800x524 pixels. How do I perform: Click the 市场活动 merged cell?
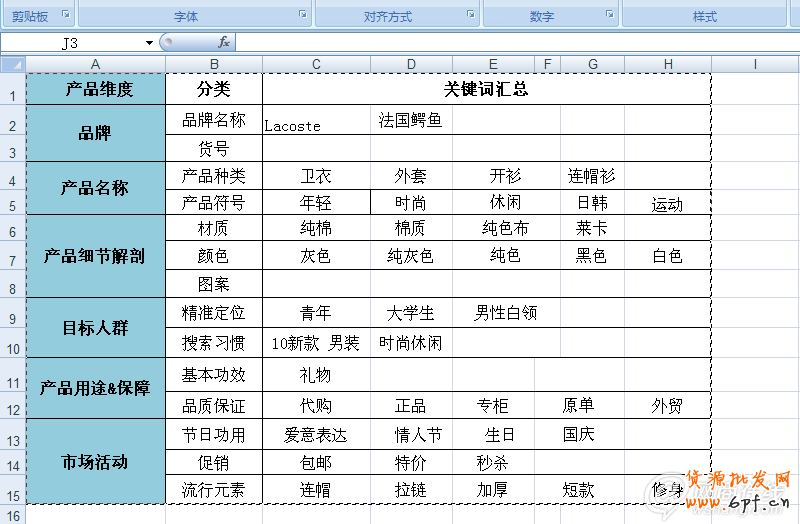95,463
